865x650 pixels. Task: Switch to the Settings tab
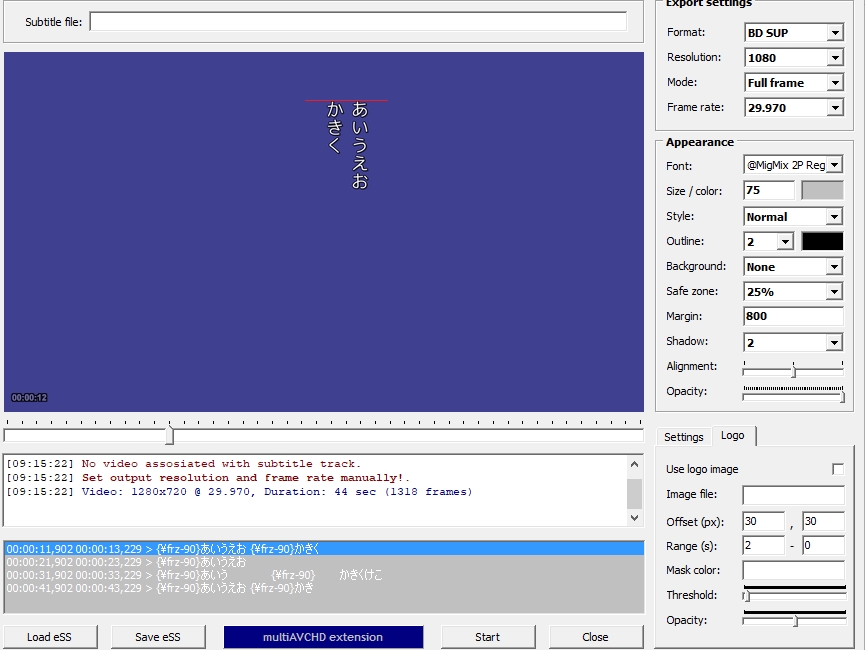[x=684, y=437]
